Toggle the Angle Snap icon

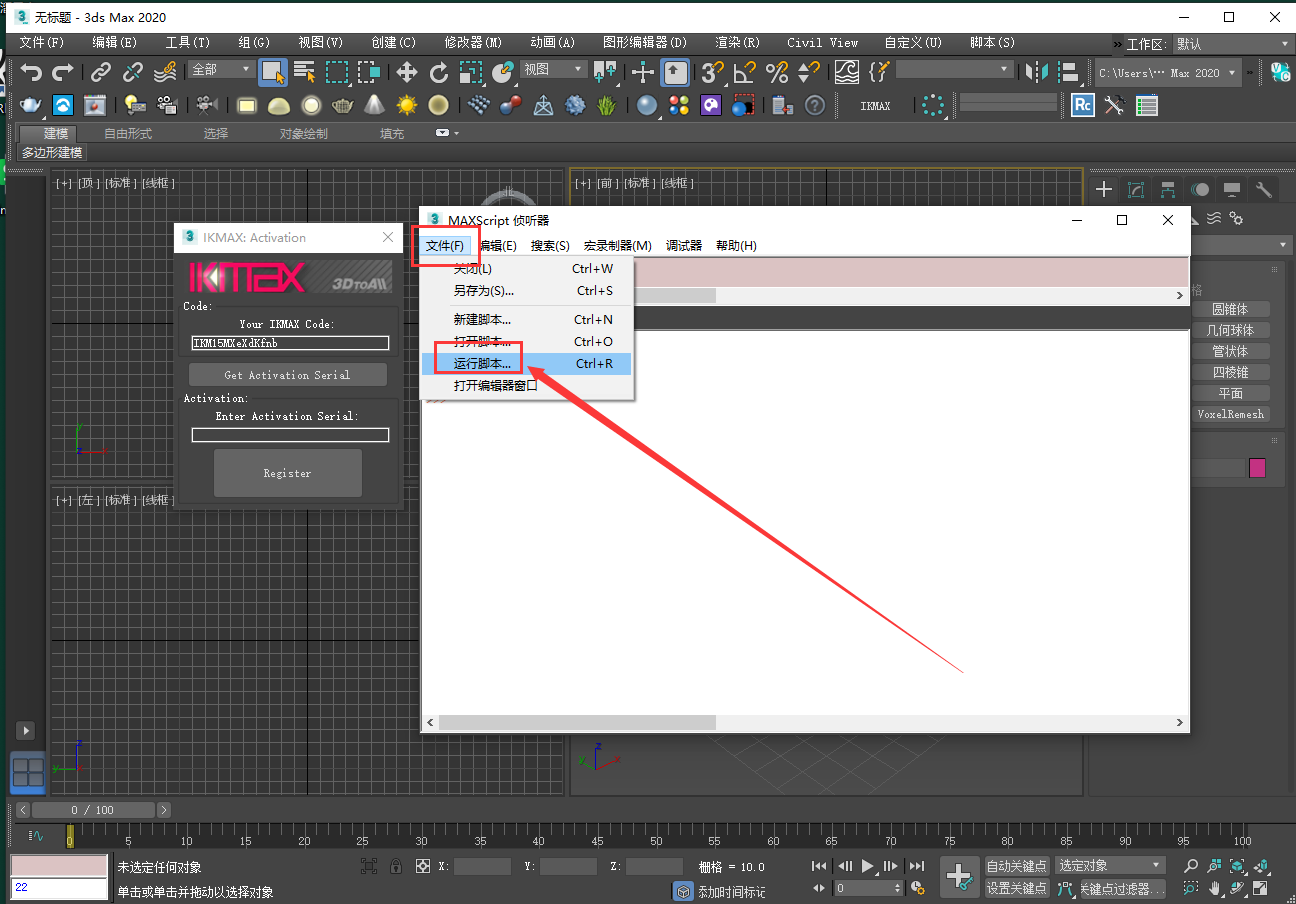[745, 72]
